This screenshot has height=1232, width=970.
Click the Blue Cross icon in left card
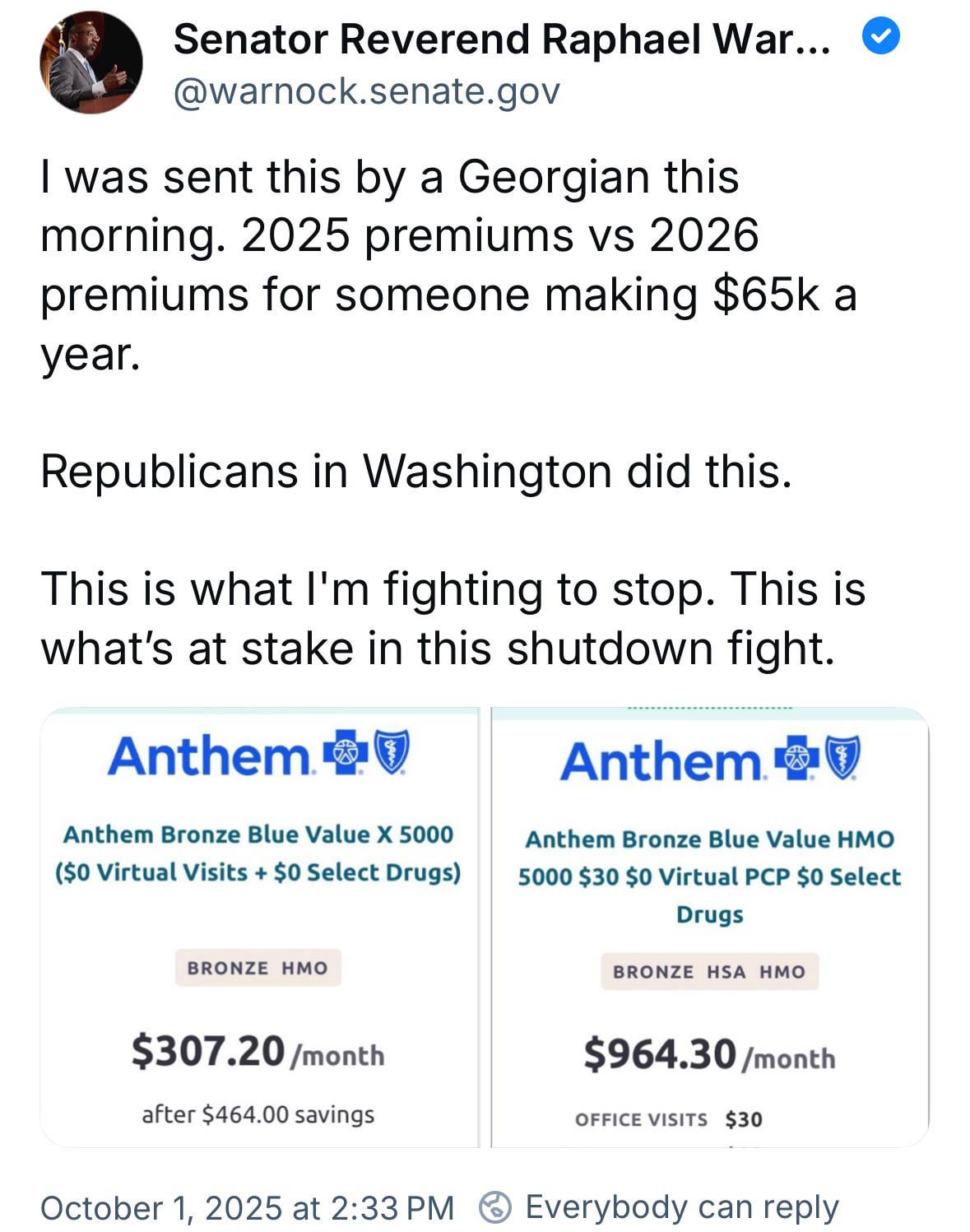344,755
